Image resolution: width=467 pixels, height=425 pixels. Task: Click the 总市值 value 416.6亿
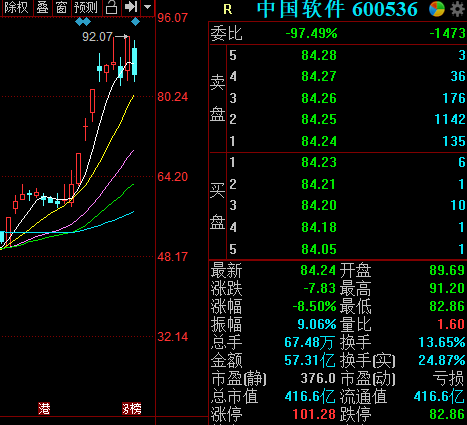tap(310, 396)
